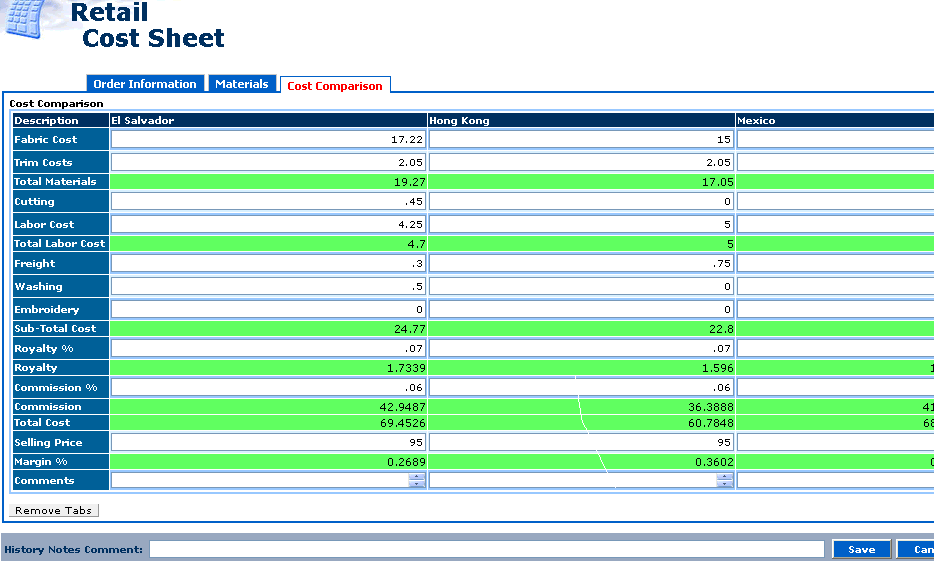Click El Salvador Commission value 42.9487
The image size is (934, 561).
(x=403, y=407)
